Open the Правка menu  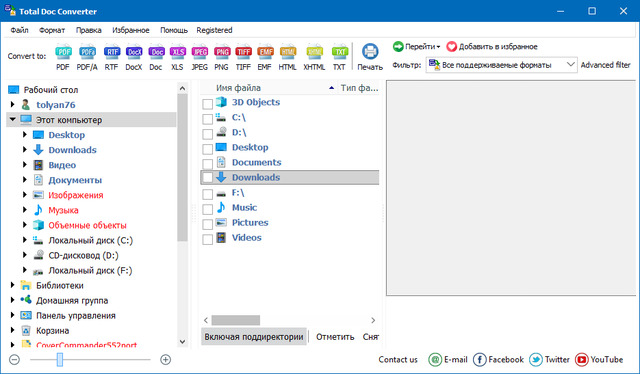pos(89,30)
